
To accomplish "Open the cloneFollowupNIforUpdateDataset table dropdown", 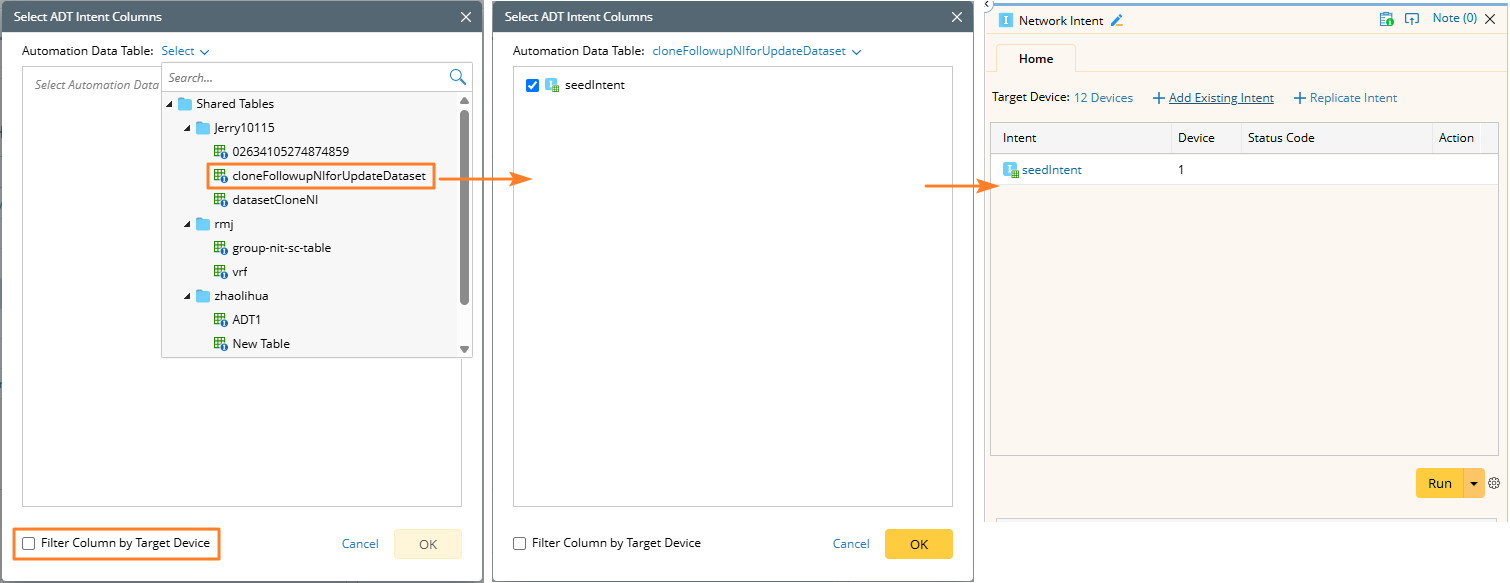I will [x=756, y=51].
